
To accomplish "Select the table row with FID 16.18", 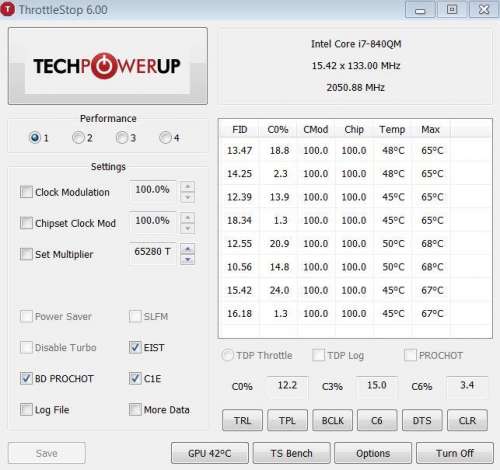I will coord(355,313).
